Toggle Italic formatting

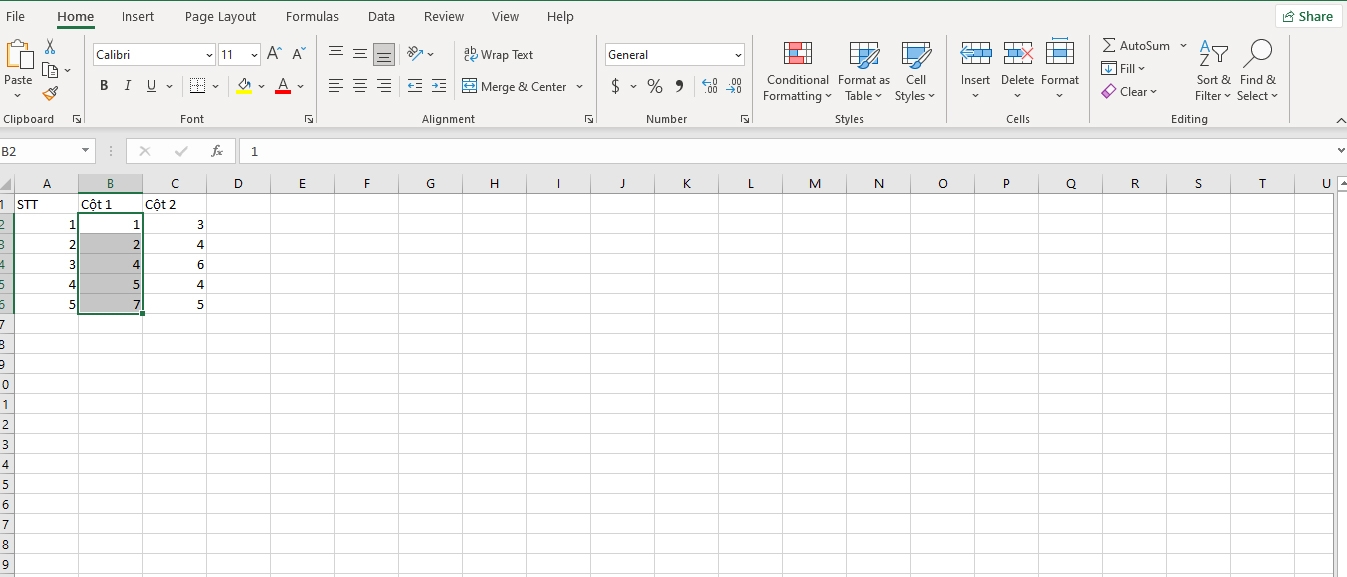pos(127,85)
